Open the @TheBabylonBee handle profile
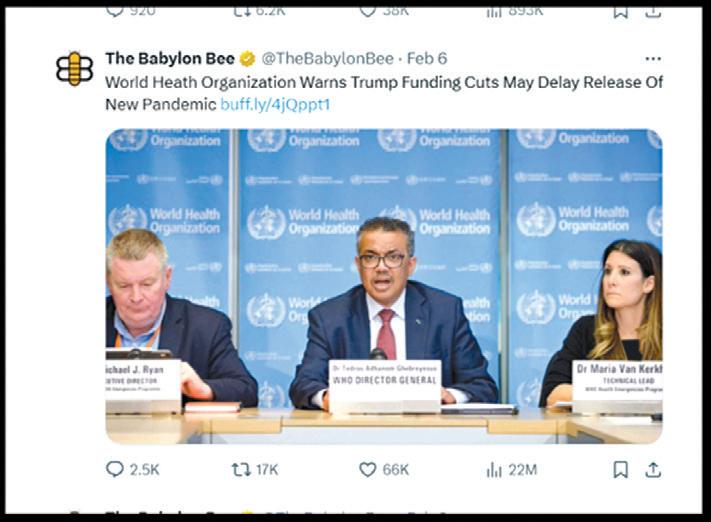The height and width of the screenshot is (522, 711). tap(327, 59)
